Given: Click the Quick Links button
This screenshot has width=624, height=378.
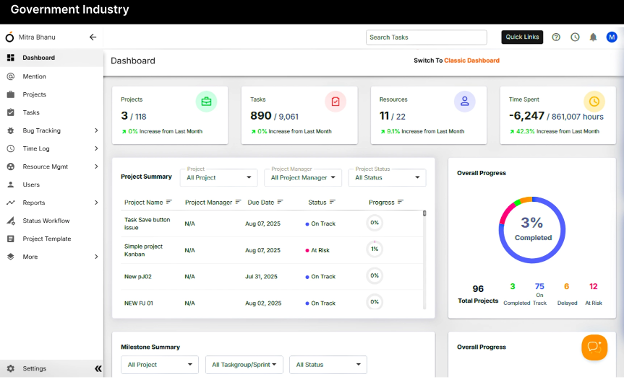Looking at the screenshot, I should click(x=522, y=37).
